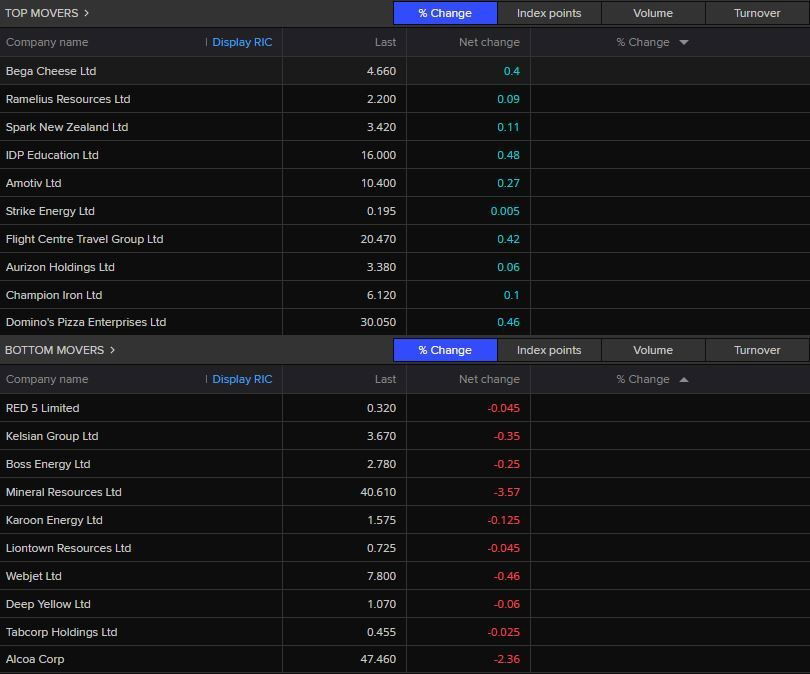The height and width of the screenshot is (674, 810).
Task: Click the ascending sort arrow in Bottom Movers
Action: [684, 379]
